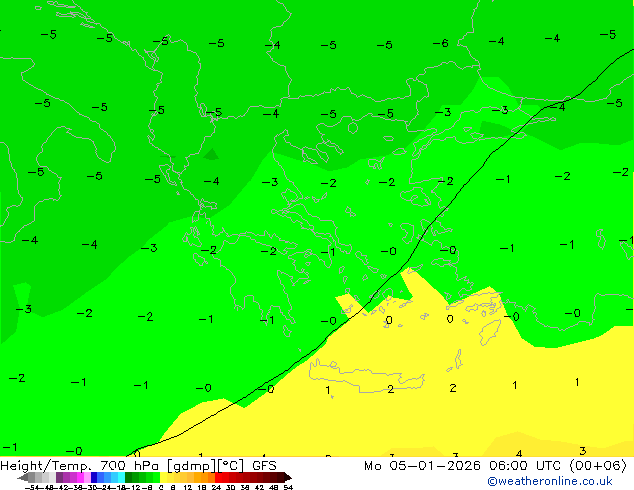This screenshot has width=634, height=490.
Task: Click the cyan legend swatch above -18
Action: pos(121,477)
